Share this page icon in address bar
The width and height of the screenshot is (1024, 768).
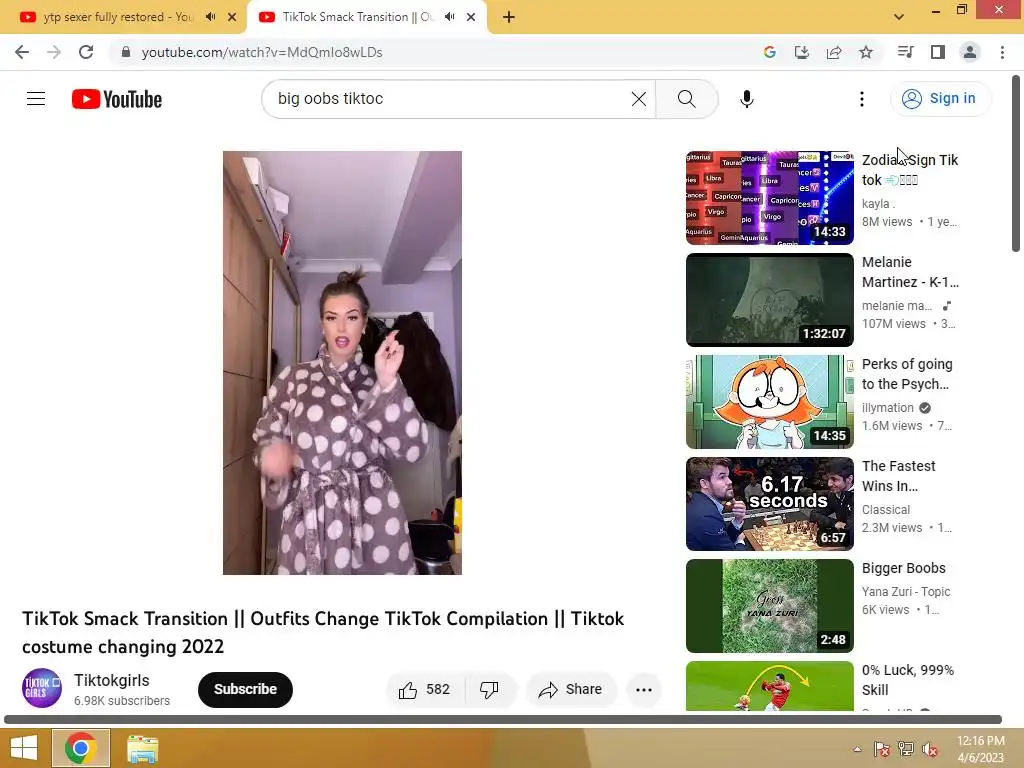tap(833, 52)
